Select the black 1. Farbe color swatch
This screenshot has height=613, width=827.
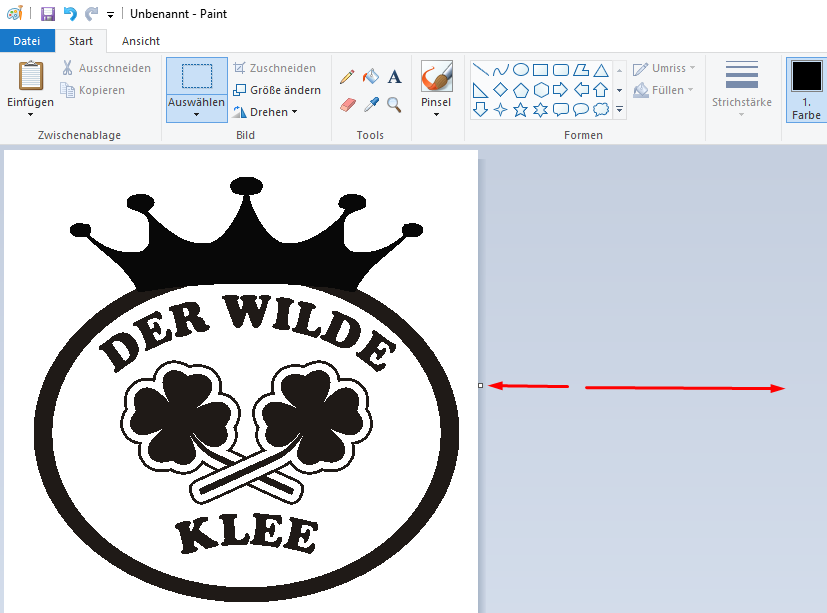806,76
